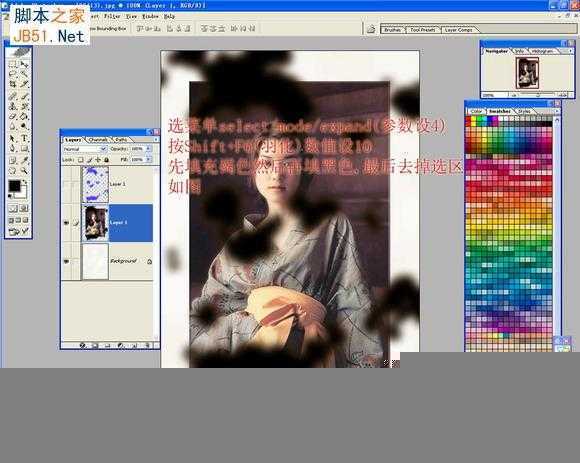Select the Clone Stamp tool

coord(13,106)
